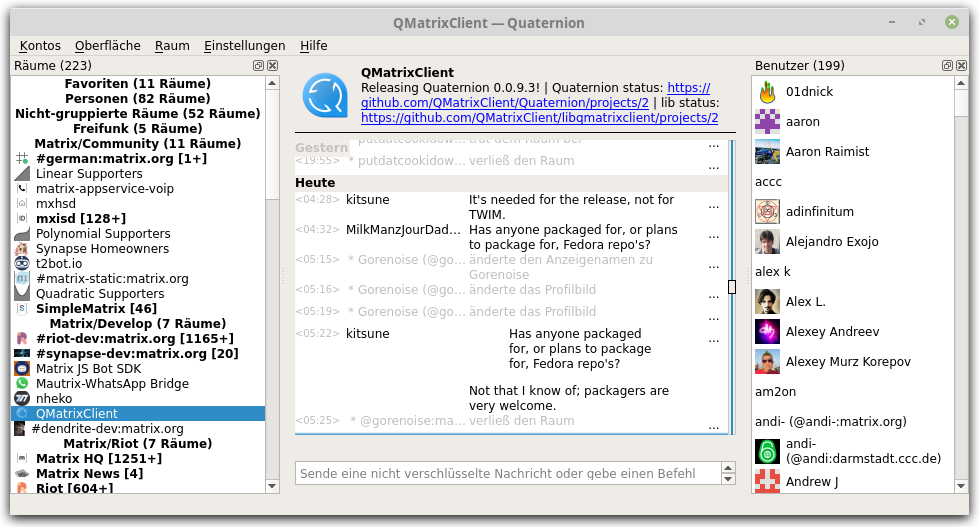Click the #synapse-dev:matrix.org room icon

tap(22, 353)
